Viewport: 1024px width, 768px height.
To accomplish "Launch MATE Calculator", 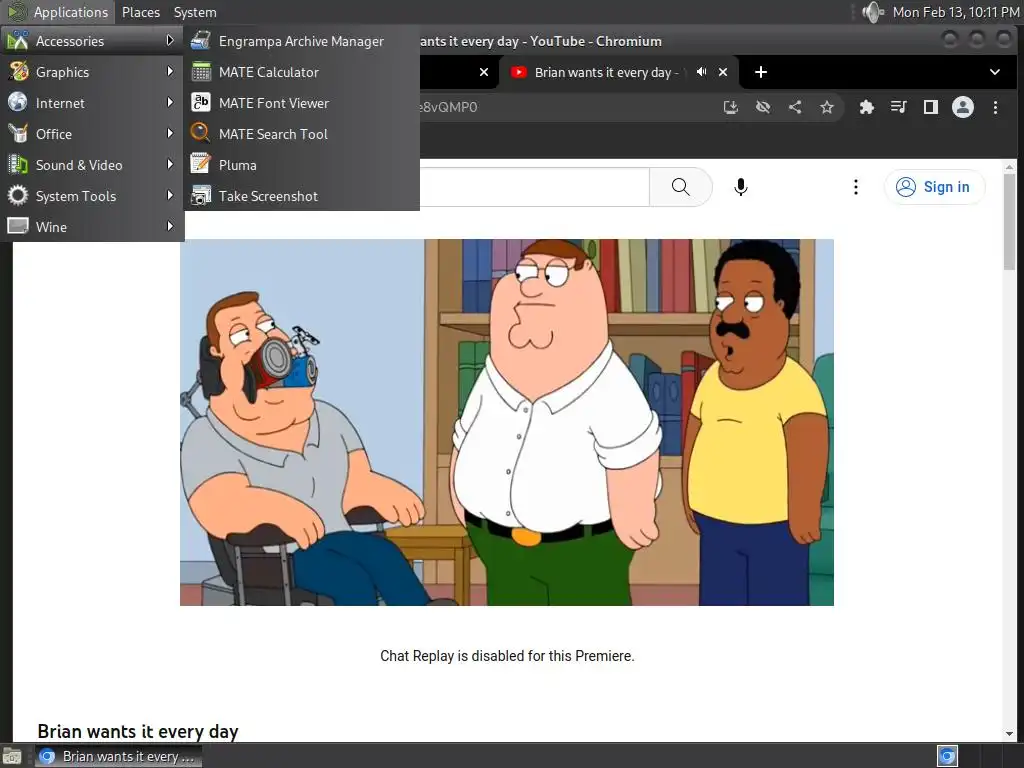I will pyautogui.click(x=301, y=72).
